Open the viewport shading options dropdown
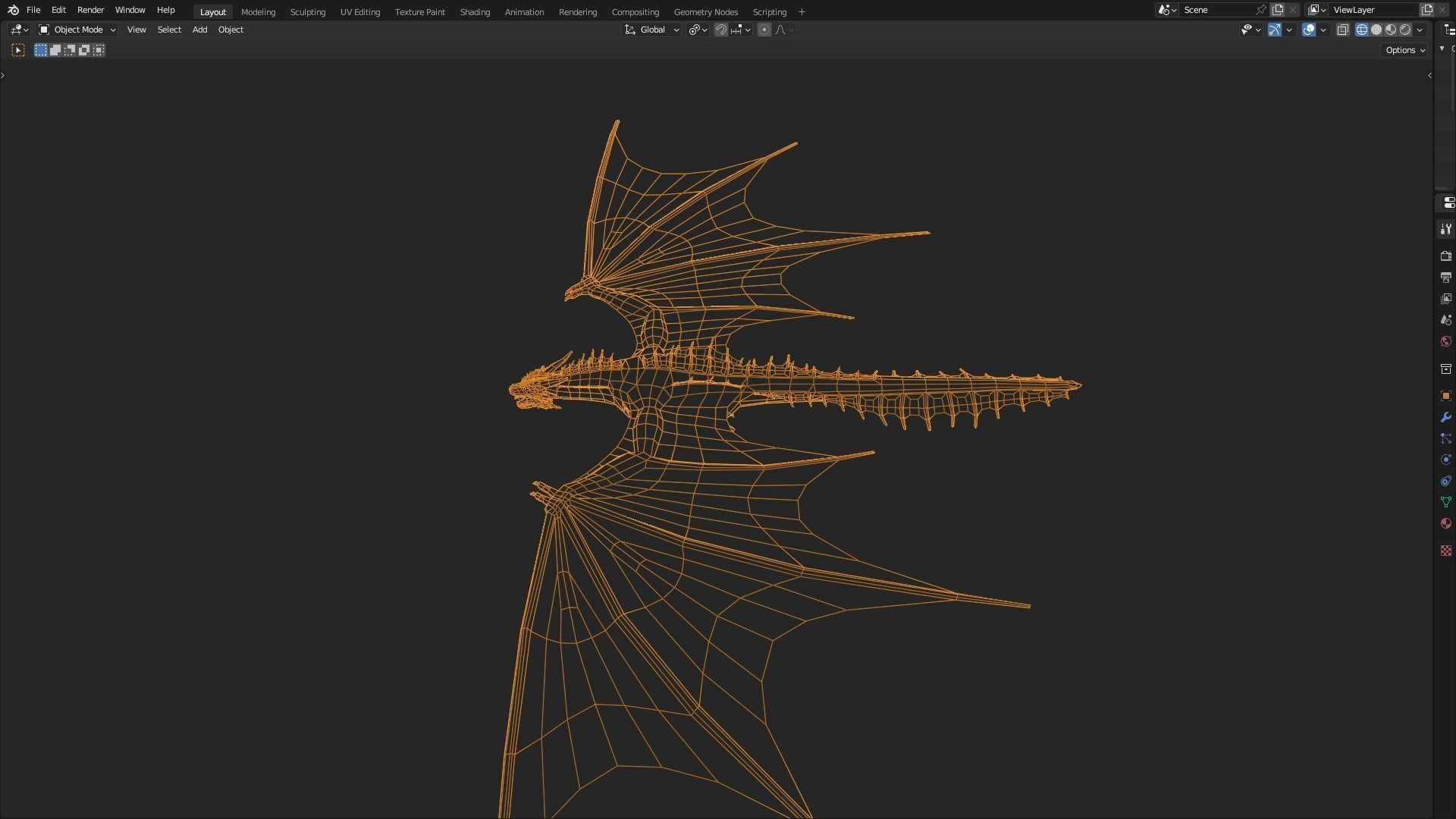 coord(1420,30)
